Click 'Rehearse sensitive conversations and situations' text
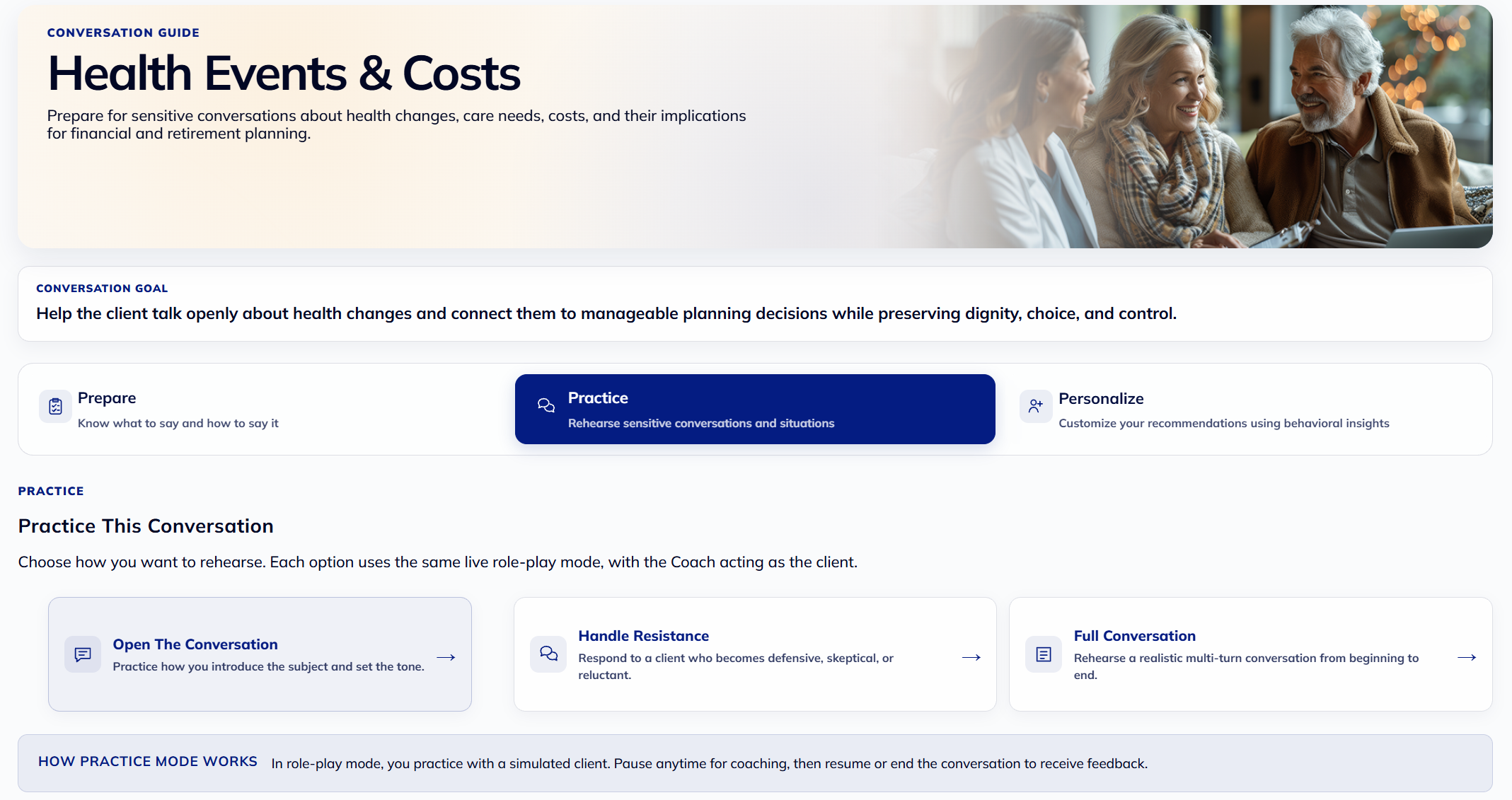The height and width of the screenshot is (800, 1512). pos(701,423)
